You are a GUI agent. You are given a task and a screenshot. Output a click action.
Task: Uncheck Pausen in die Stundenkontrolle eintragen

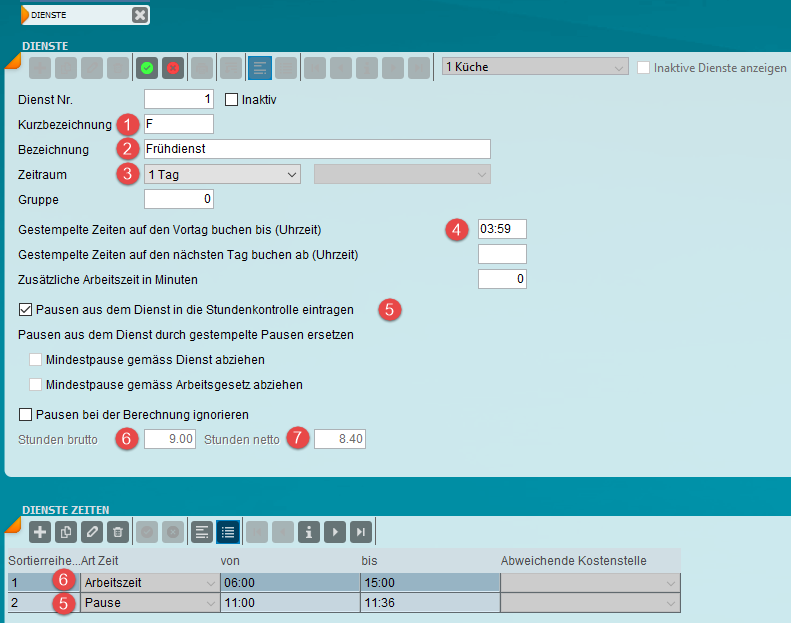(26, 310)
